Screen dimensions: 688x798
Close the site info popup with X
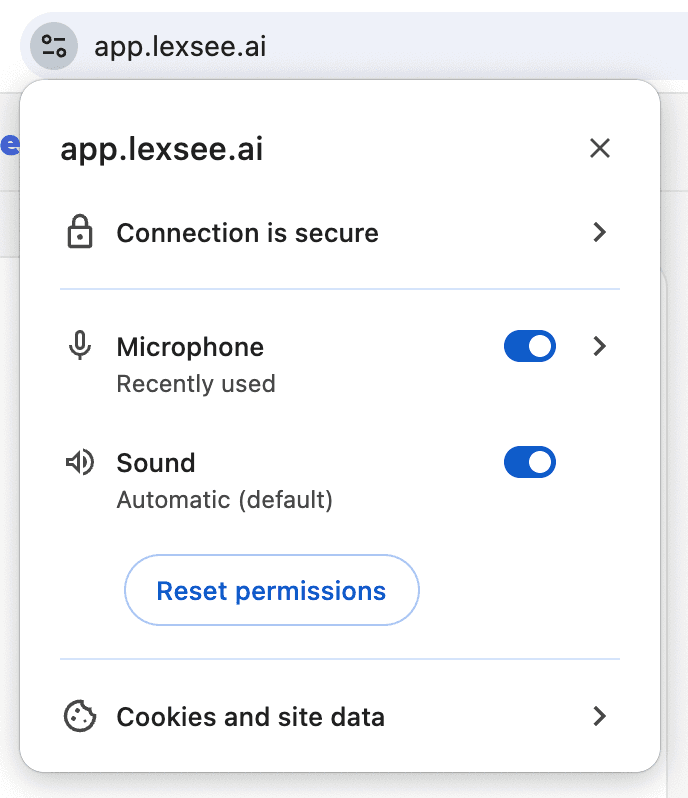click(x=600, y=148)
